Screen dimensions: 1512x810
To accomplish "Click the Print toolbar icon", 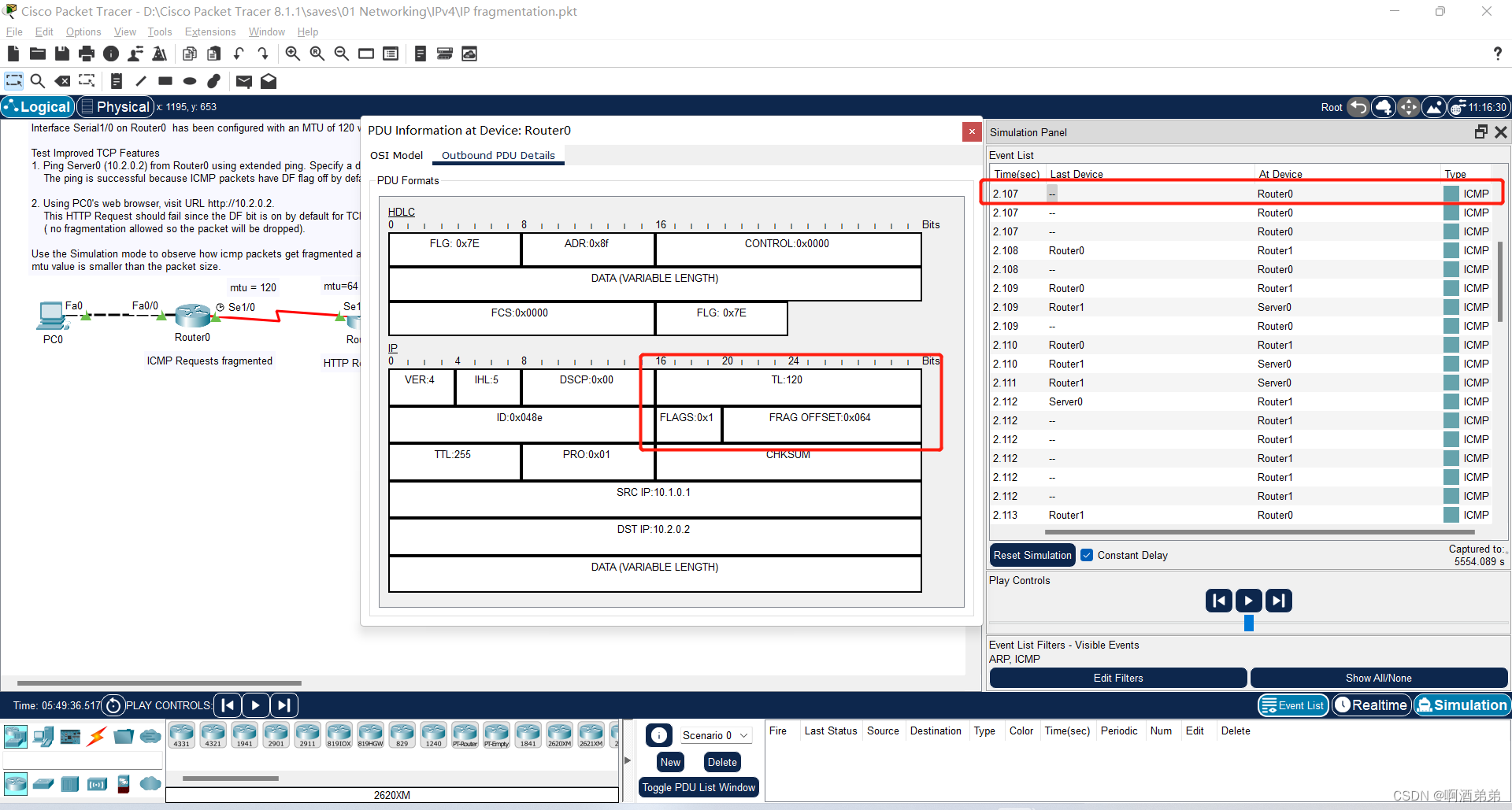I will coord(86,54).
